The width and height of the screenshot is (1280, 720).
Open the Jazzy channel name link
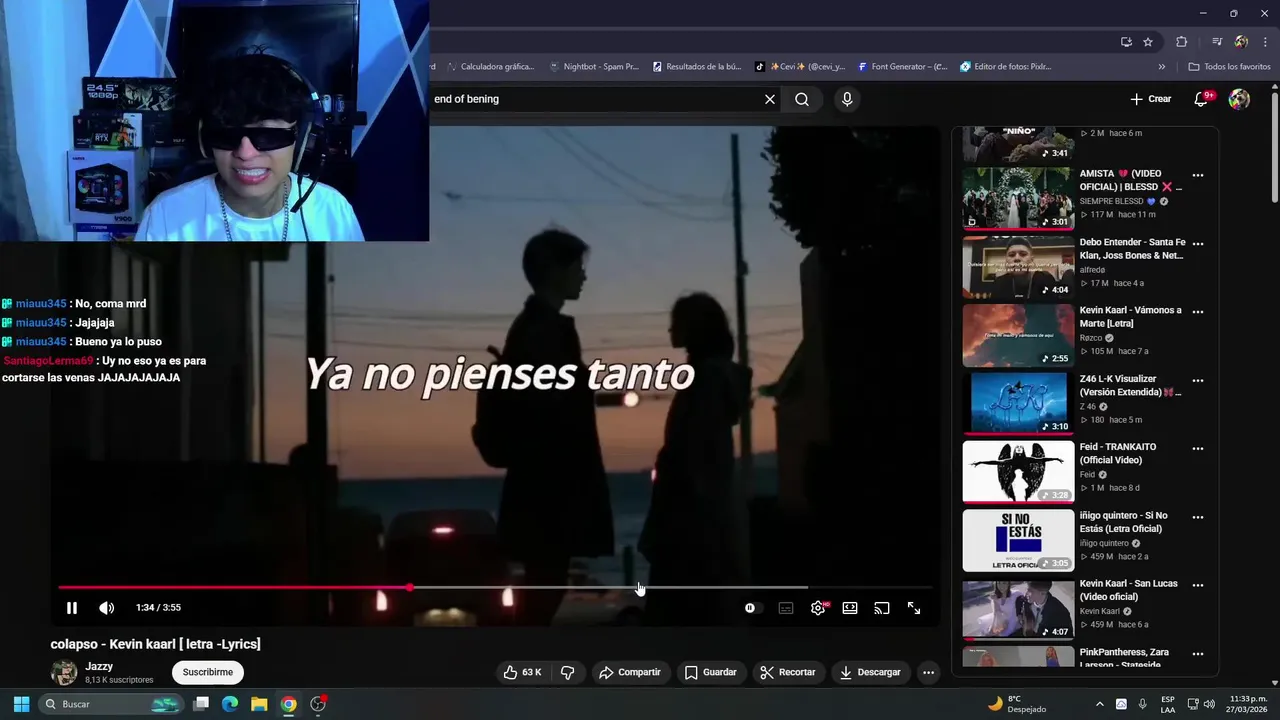point(99,666)
